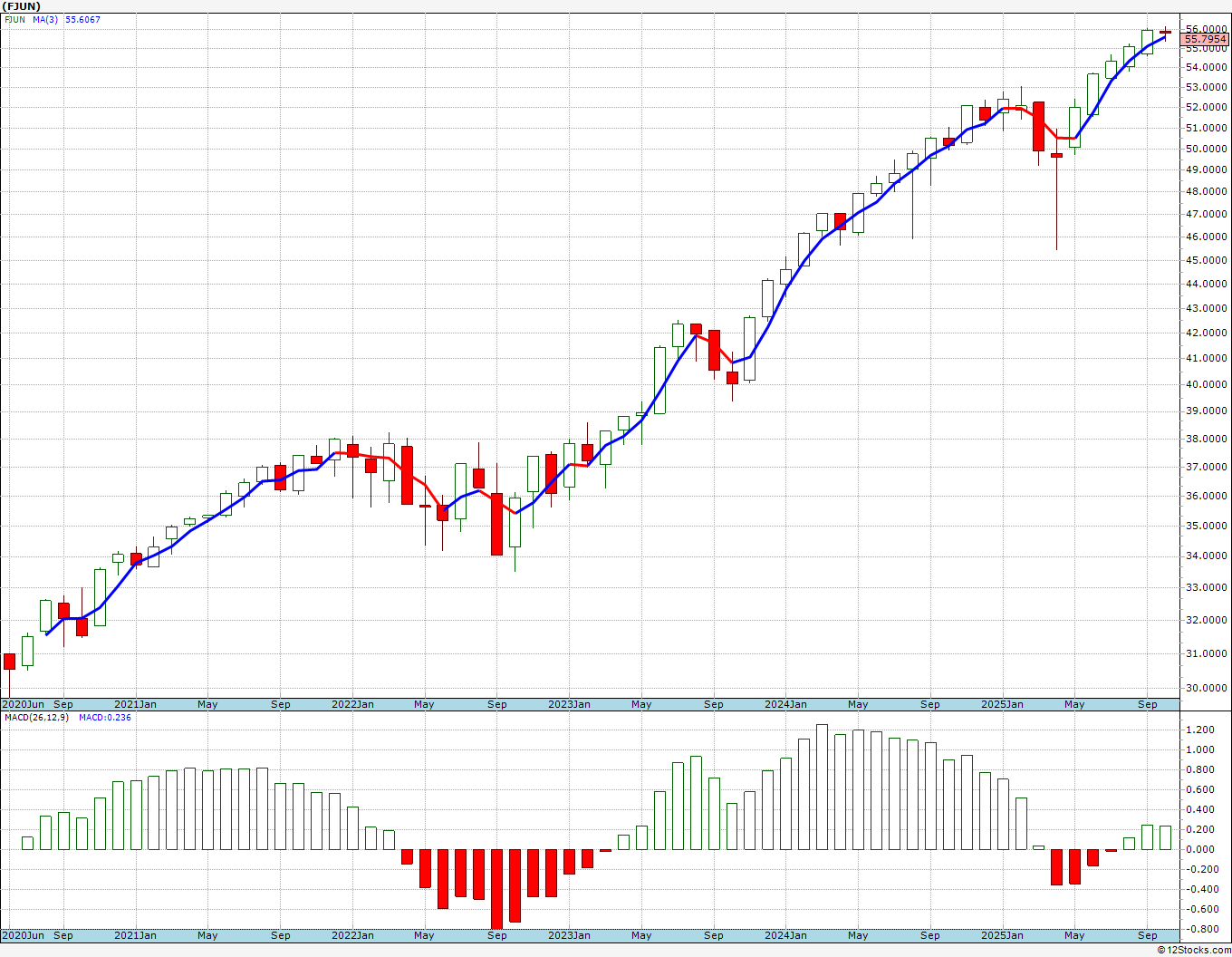Click the "33.0000" price axis label
This screenshot has height=957, width=1232.
click(1206, 587)
